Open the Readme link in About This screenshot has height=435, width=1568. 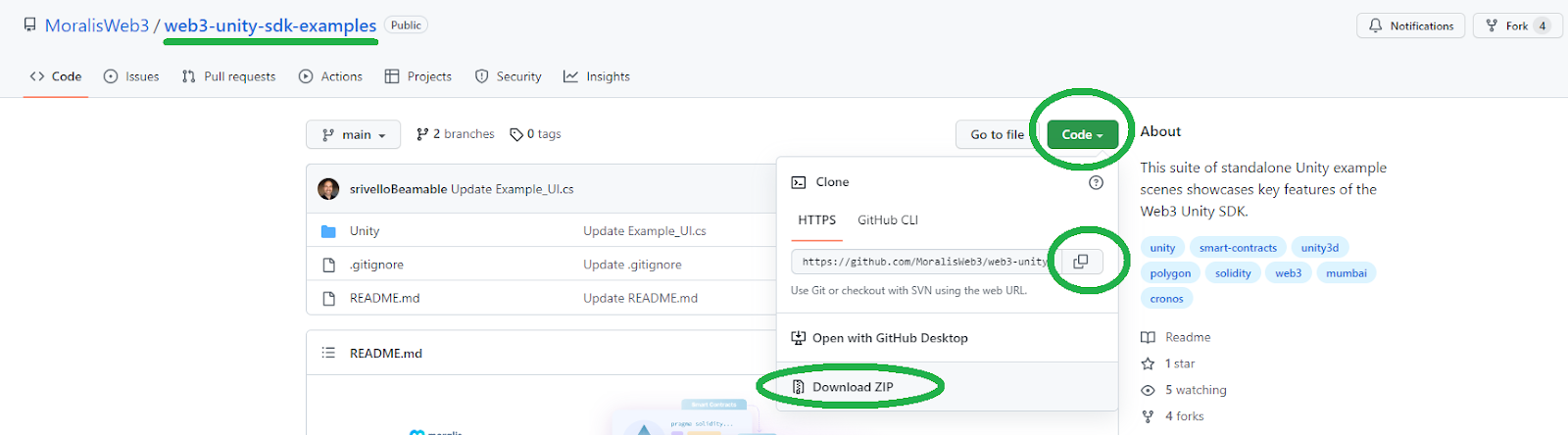(1188, 337)
